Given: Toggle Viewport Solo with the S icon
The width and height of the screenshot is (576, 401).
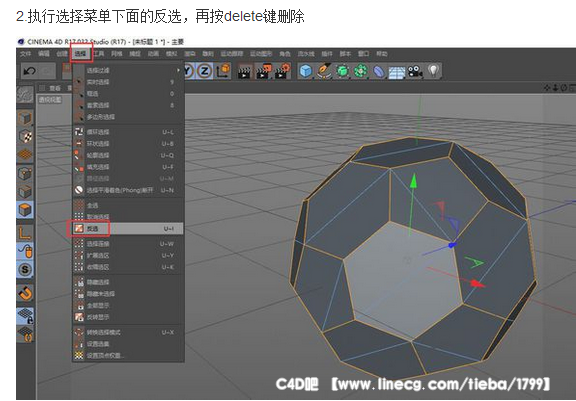Looking at the screenshot, I should pos(25,270).
